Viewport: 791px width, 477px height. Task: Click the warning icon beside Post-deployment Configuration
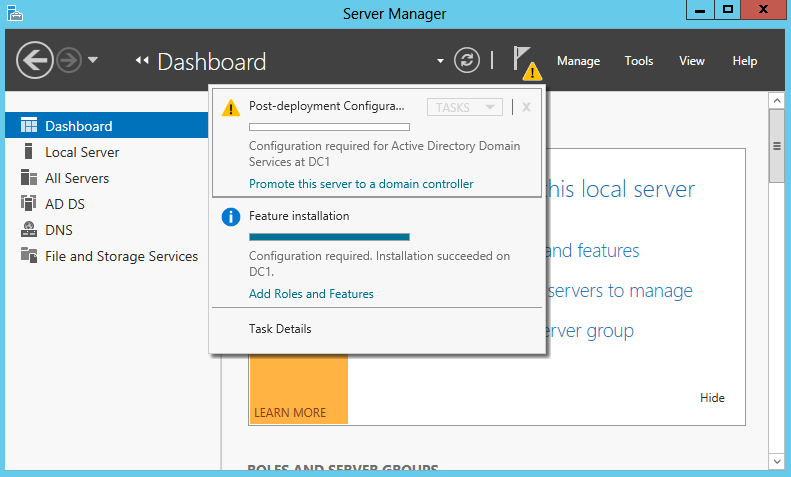pos(231,108)
